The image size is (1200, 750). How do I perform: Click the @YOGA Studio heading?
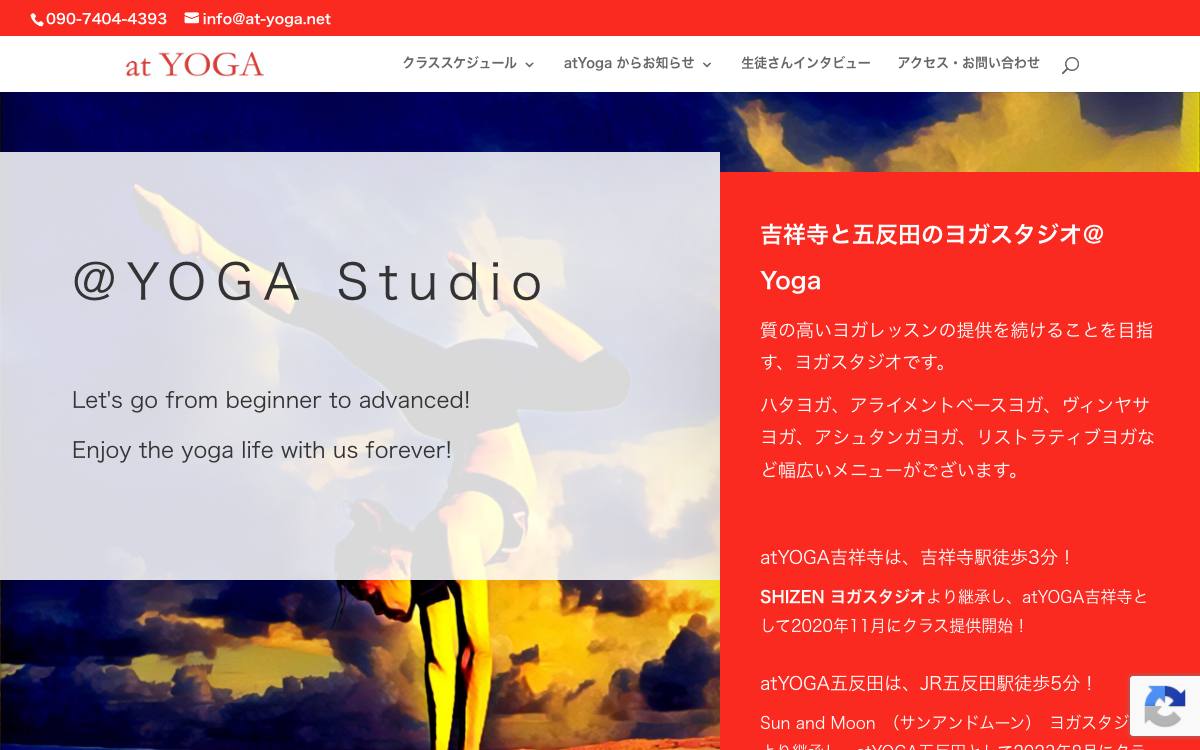click(309, 281)
